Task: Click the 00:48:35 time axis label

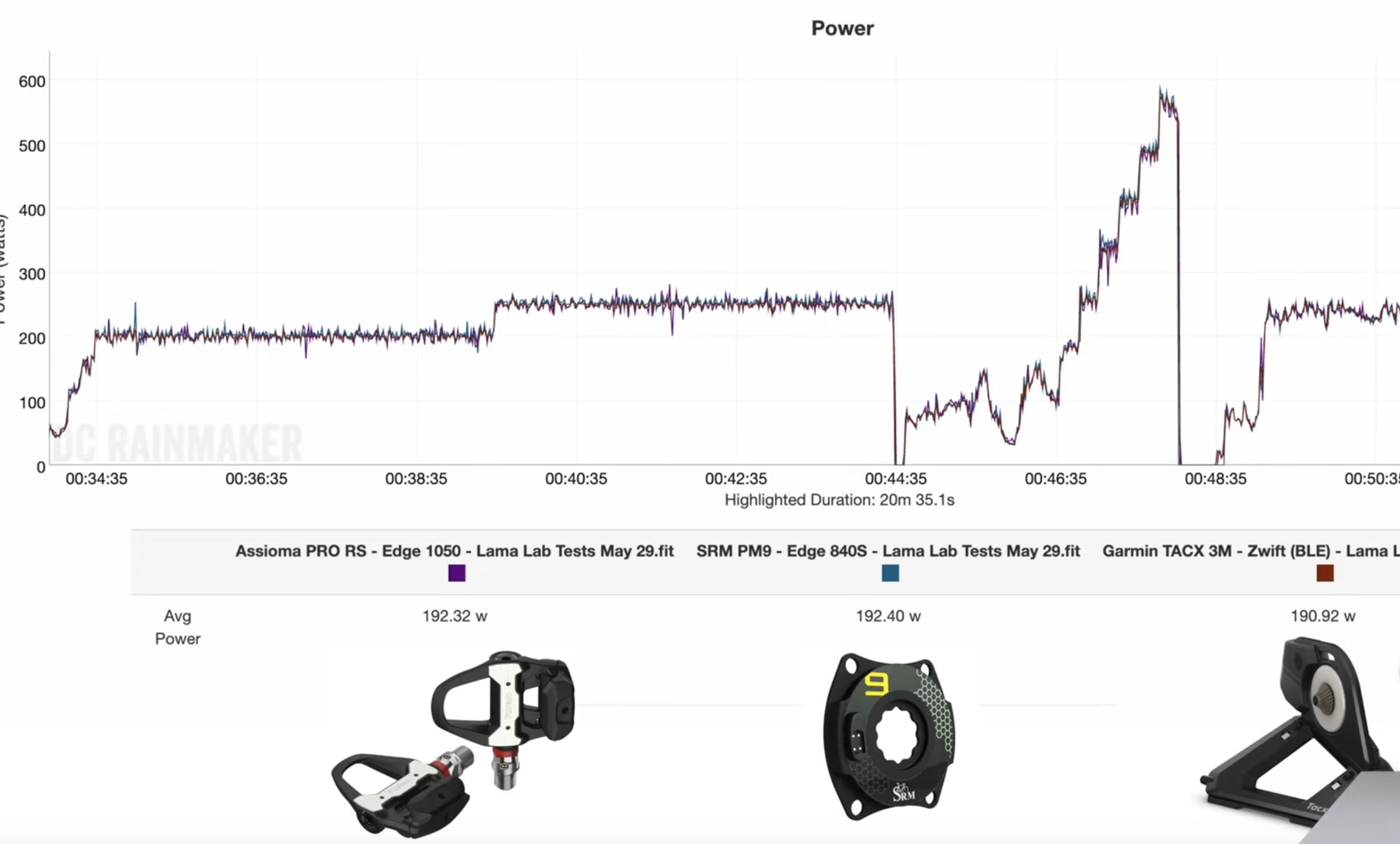Action: [x=1215, y=479]
